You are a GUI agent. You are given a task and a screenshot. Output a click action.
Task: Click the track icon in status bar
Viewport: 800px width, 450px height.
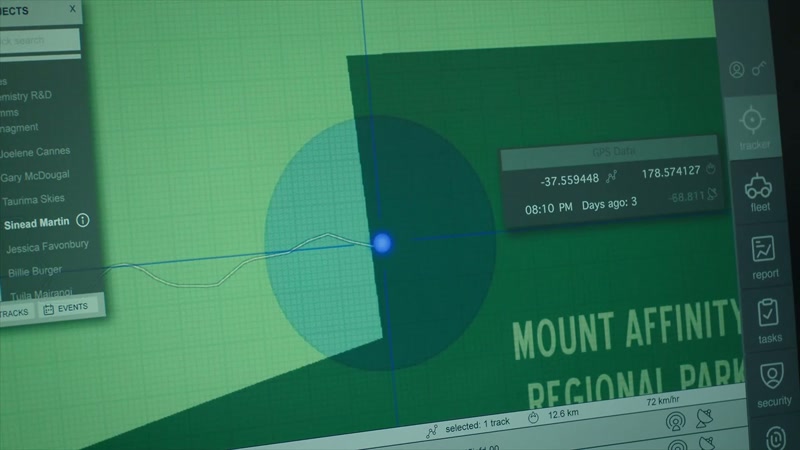[431, 433]
